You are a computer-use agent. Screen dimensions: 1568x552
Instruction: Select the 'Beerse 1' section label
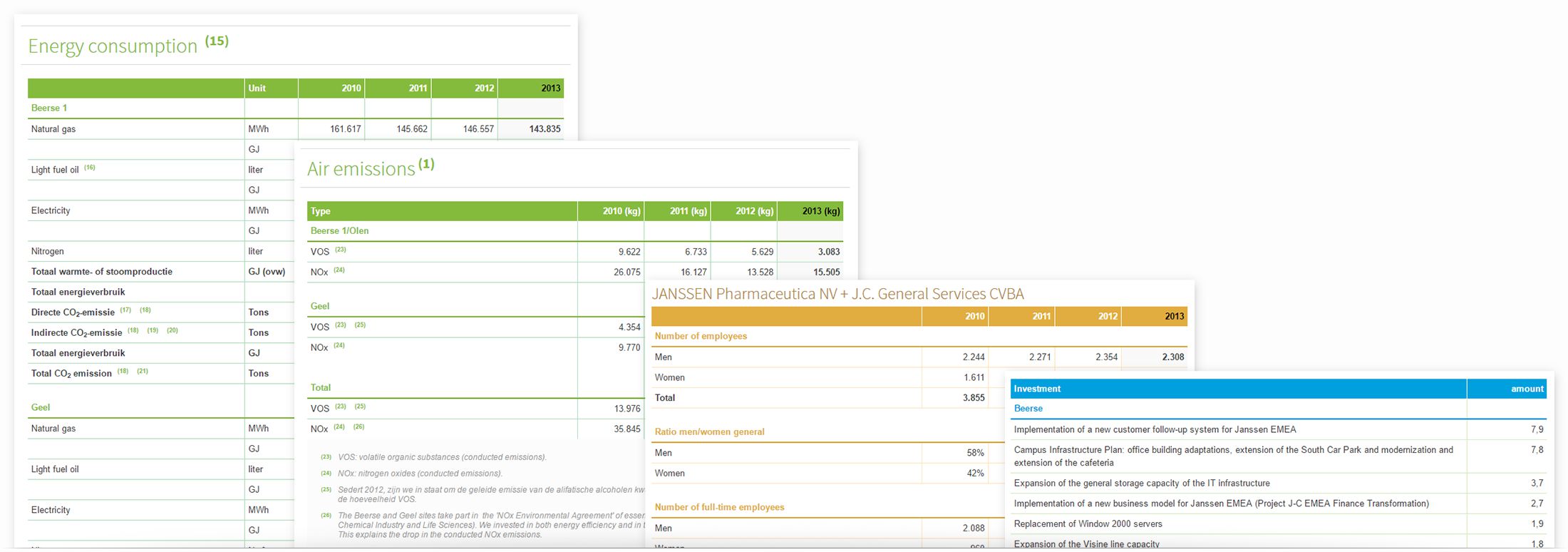pos(49,108)
